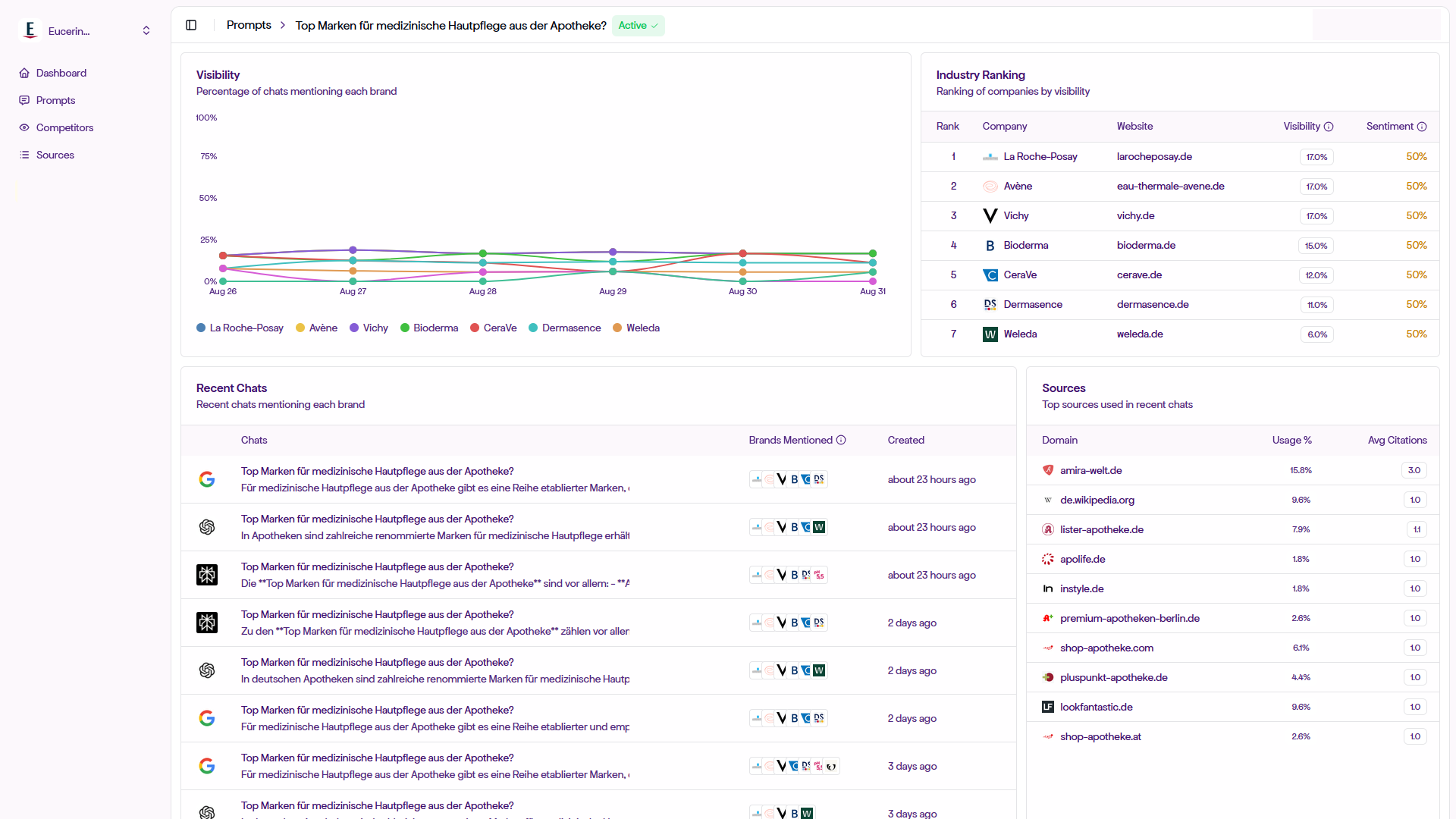
Task: Click the CeraVe logo in ranking
Action: [x=990, y=275]
